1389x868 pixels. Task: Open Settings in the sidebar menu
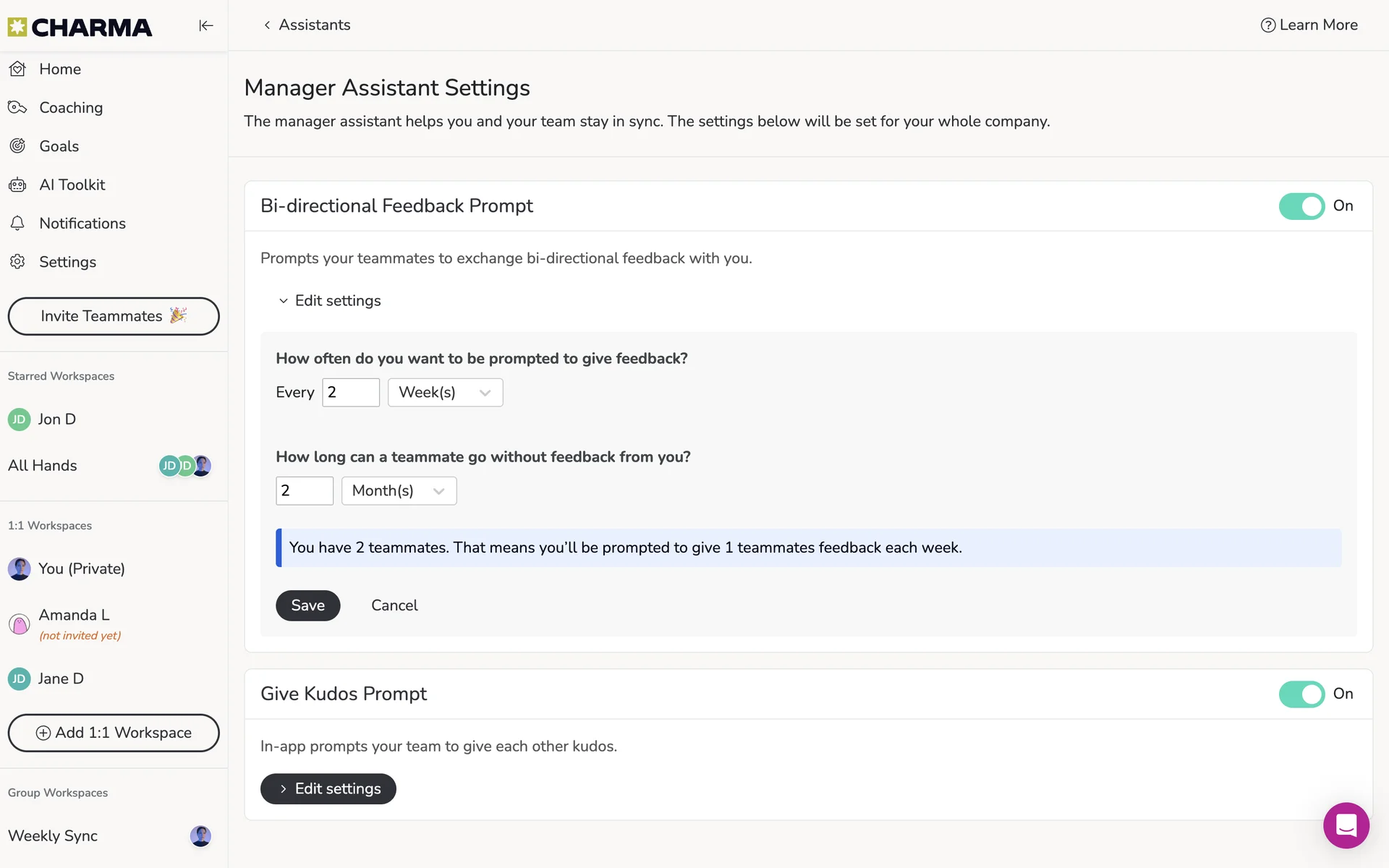[x=67, y=263]
